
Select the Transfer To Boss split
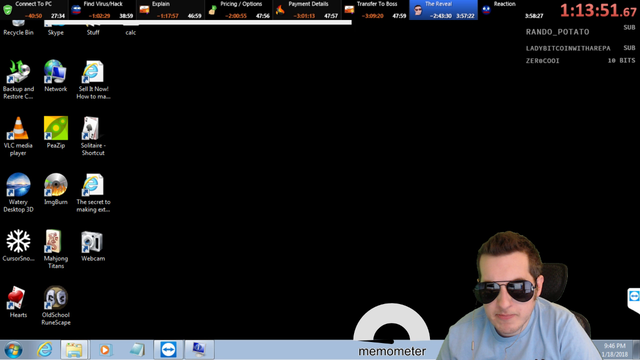[375, 10]
